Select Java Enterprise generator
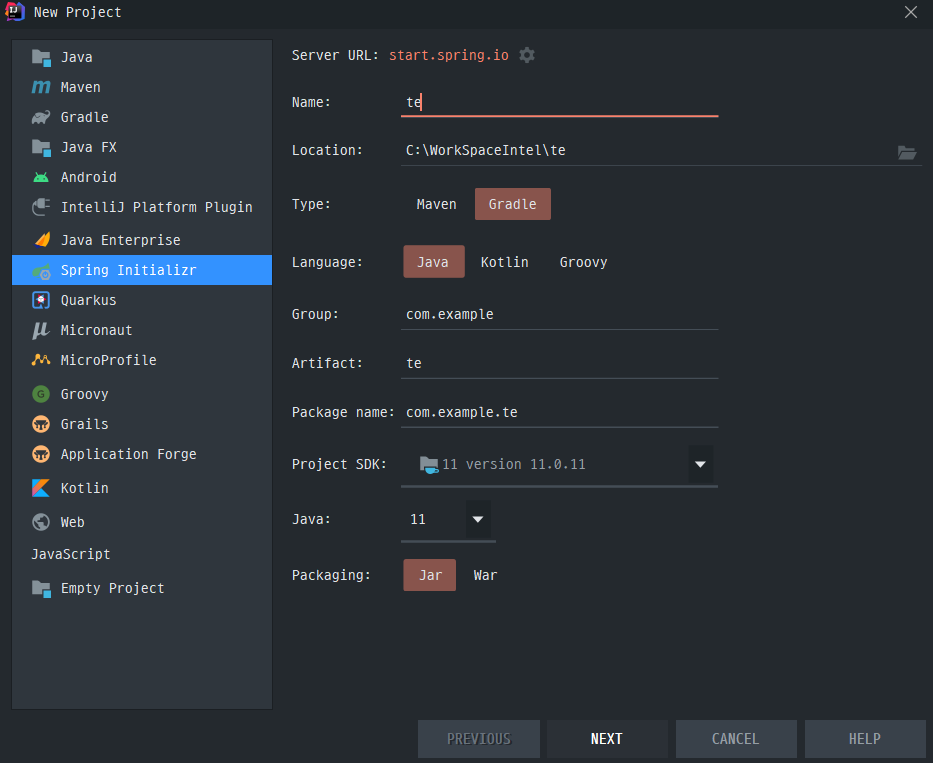 tap(142, 240)
